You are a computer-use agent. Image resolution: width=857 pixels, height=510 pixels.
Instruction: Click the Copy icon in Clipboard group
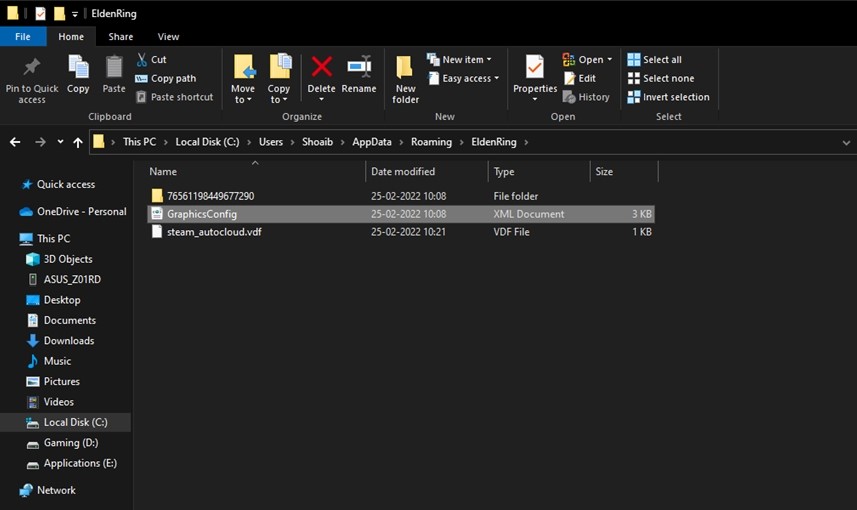[x=78, y=67]
